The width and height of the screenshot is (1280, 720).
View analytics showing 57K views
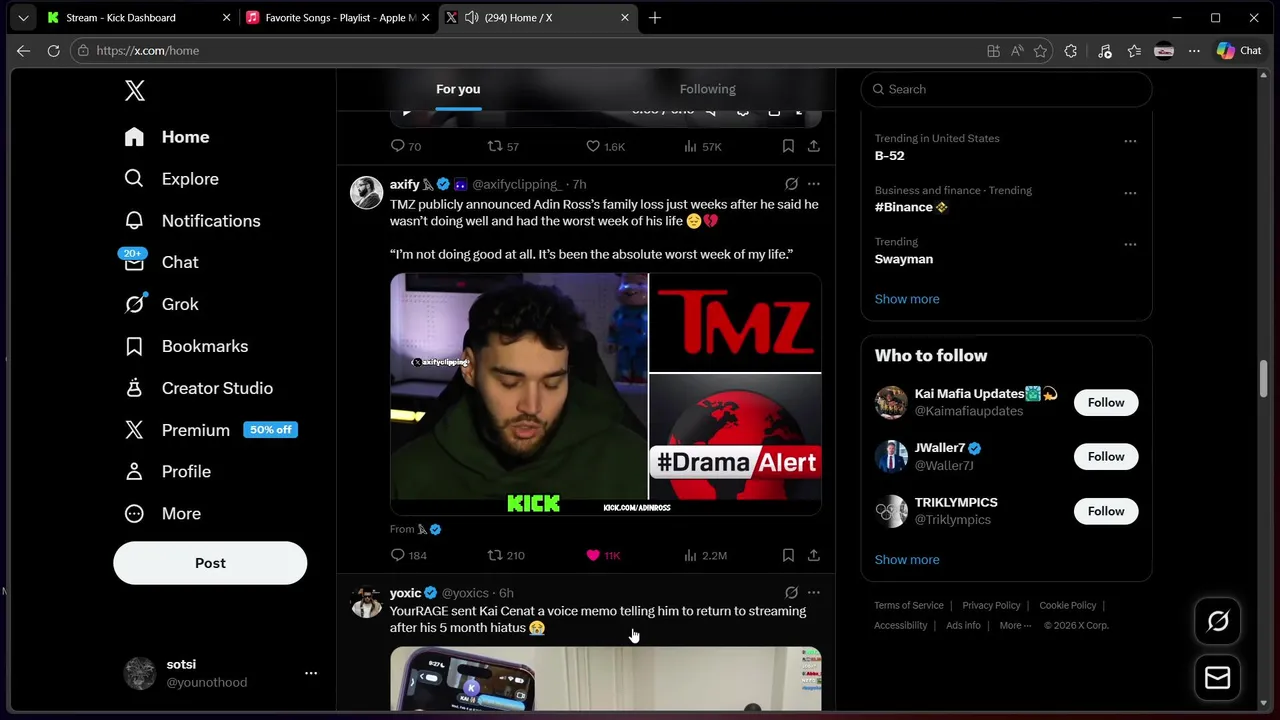click(703, 146)
